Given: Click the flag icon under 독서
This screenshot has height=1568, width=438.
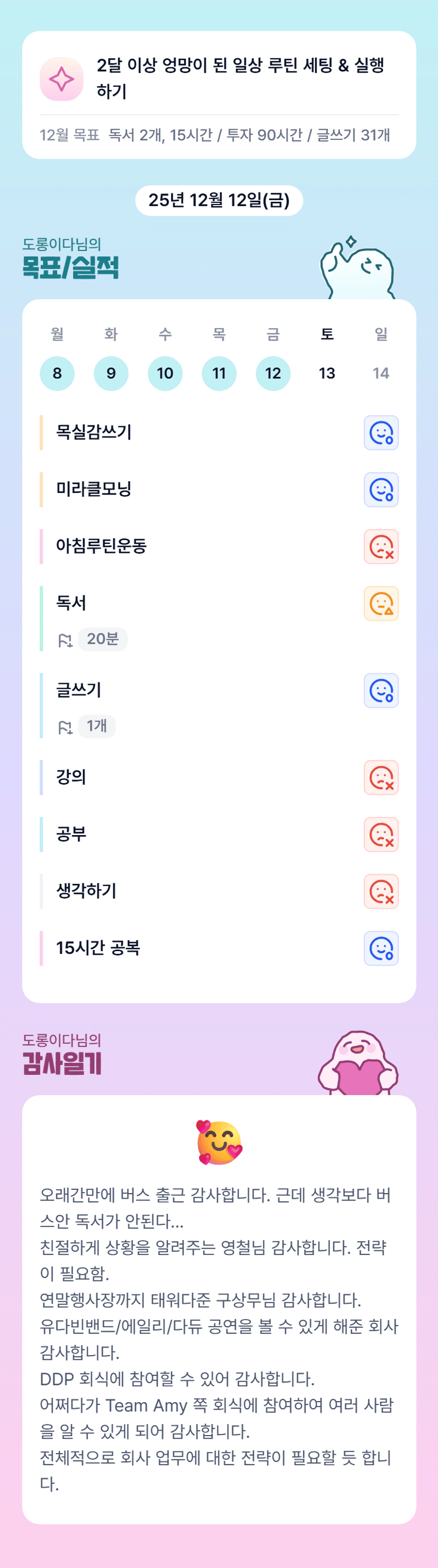Looking at the screenshot, I should tap(65, 640).
